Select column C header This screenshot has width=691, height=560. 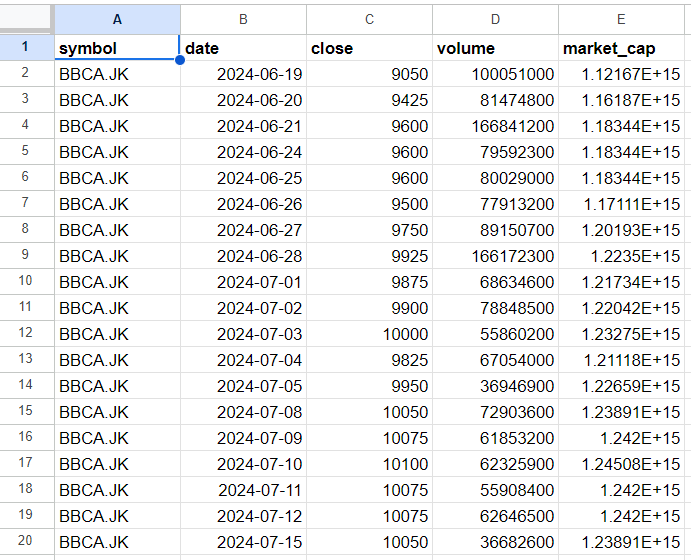tap(369, 19)
